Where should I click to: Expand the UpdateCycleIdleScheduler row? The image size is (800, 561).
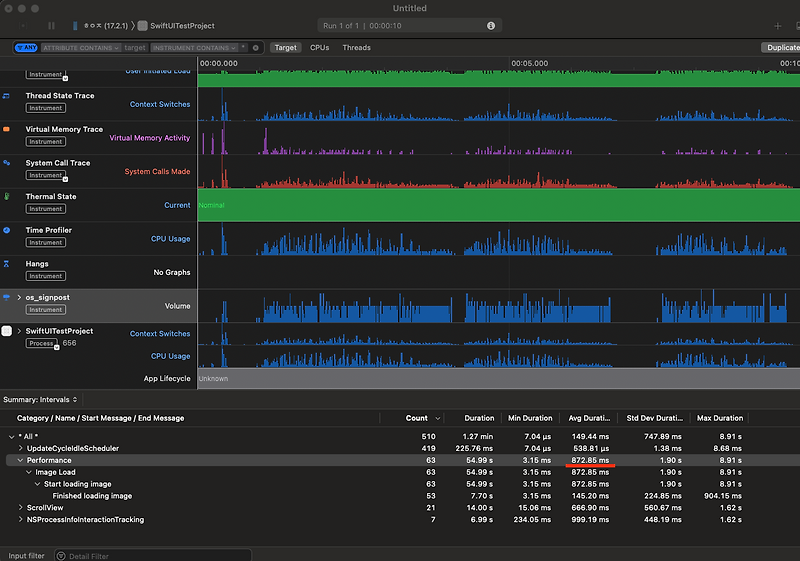20,448
